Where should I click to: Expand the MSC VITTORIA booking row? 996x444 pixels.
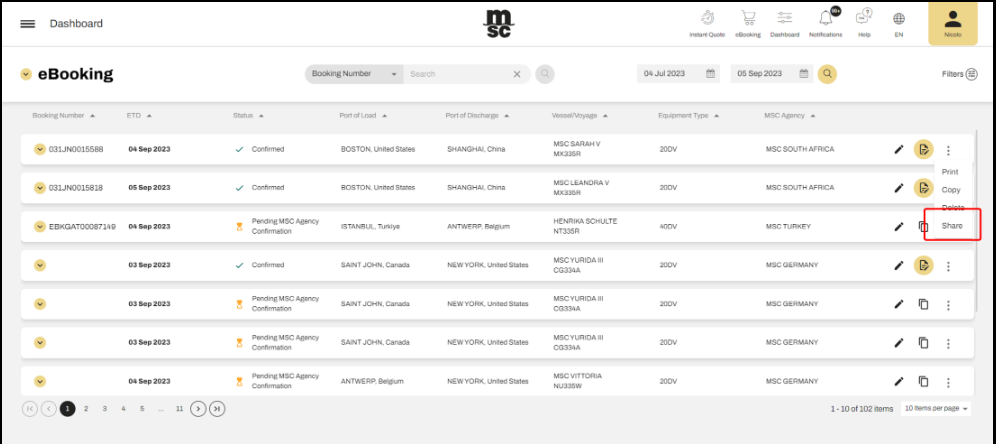coord(40,381)
